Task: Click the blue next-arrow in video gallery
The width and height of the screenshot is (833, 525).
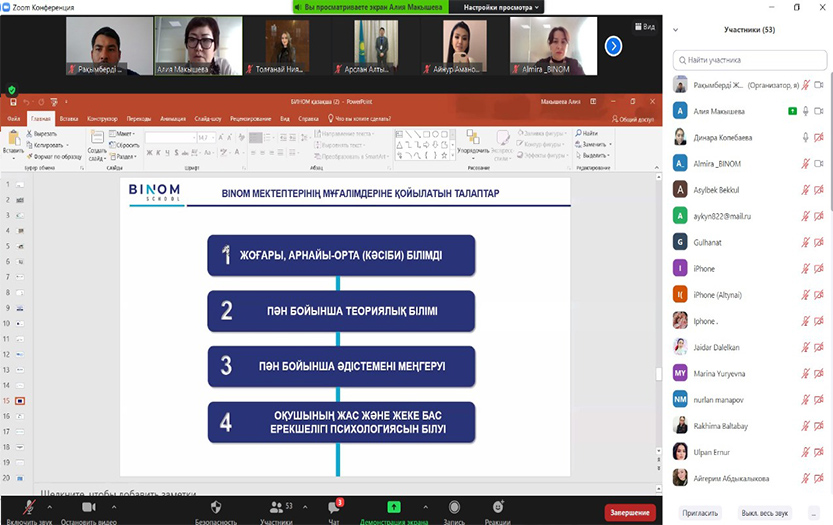Action: 614,46
